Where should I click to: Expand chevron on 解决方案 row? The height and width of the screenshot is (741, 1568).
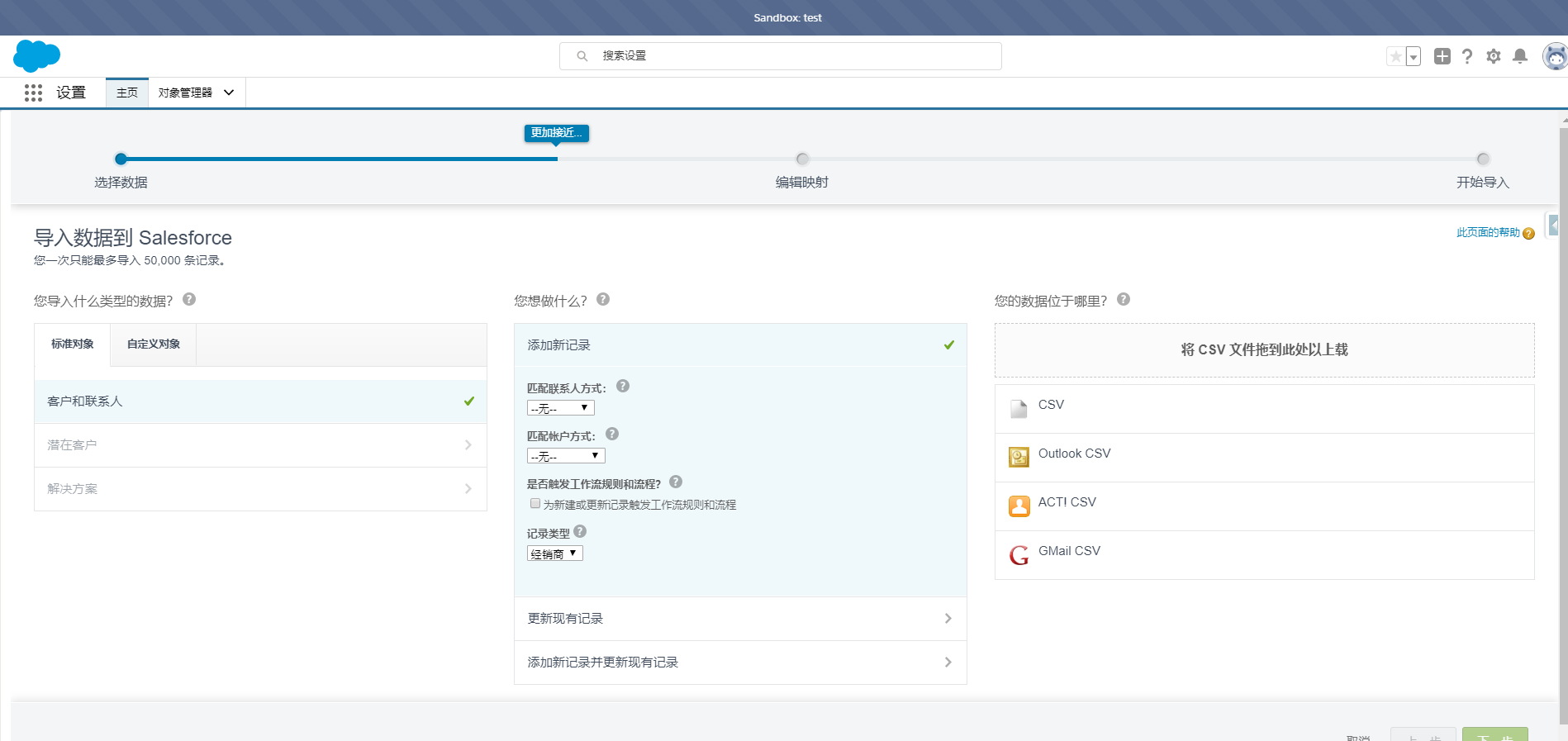click(468, 489)
